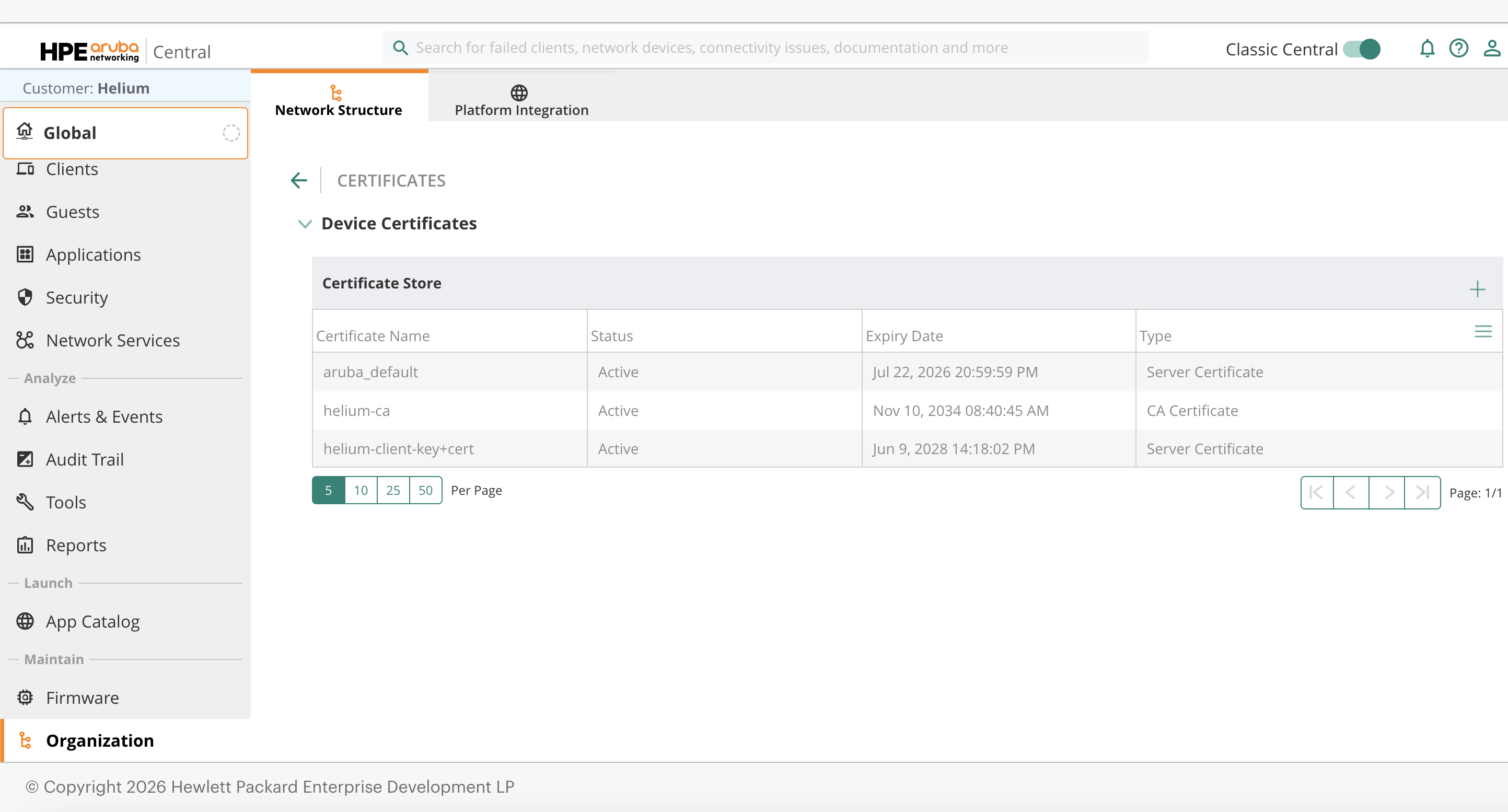Viewport: 1508px width, 812px height.
Task: Toggle the Classic Central switch
Action: click(1362, 49)
